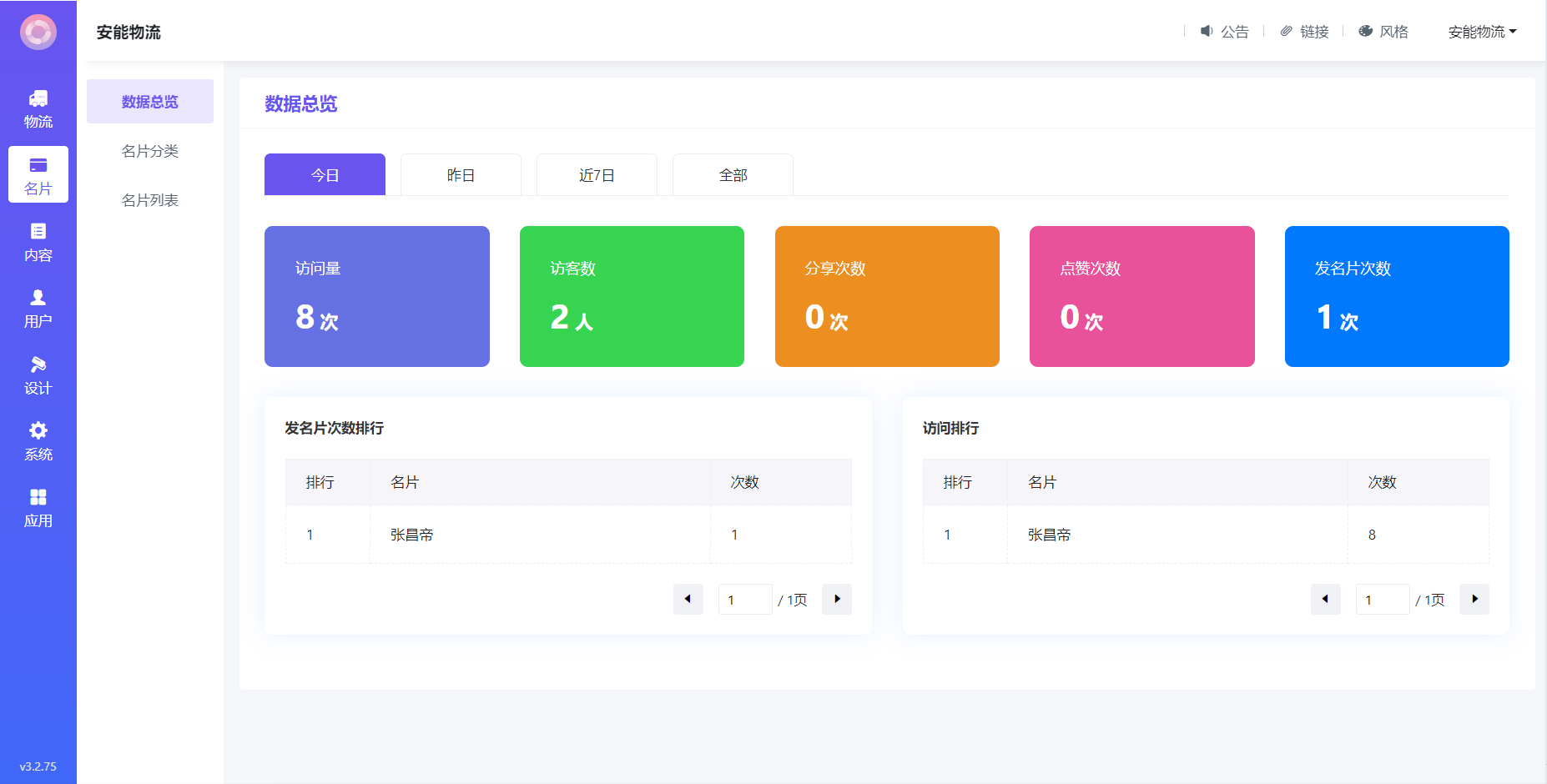Go to previous page in 访问排行

pos(1325,599)
